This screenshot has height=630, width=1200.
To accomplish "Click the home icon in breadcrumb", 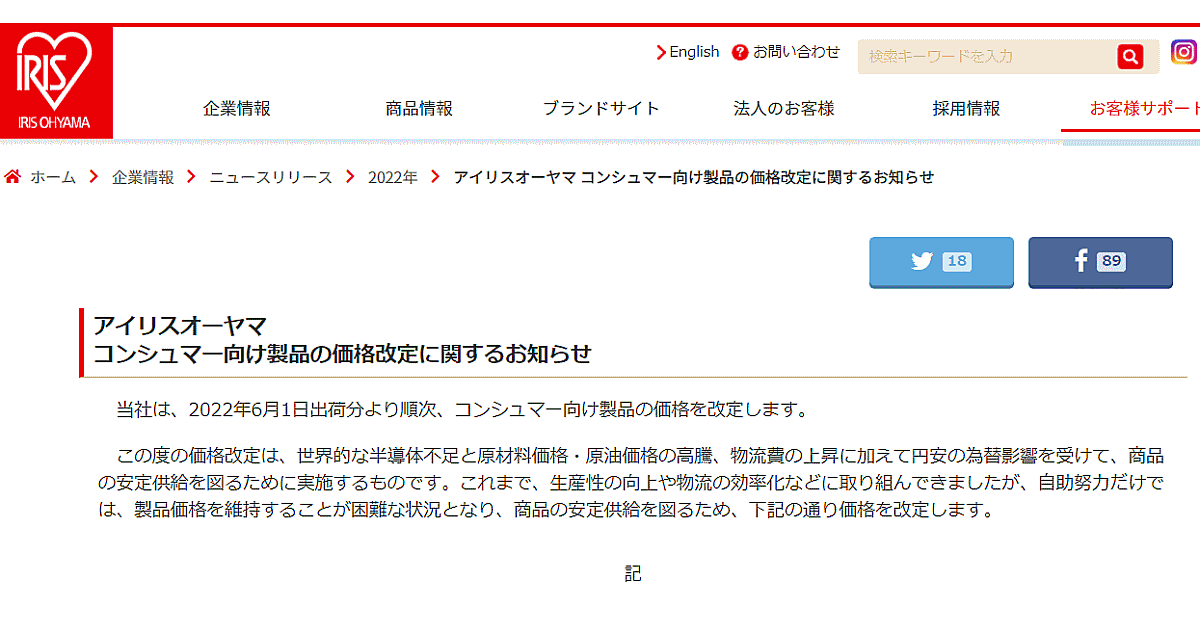I will (13, 177).
